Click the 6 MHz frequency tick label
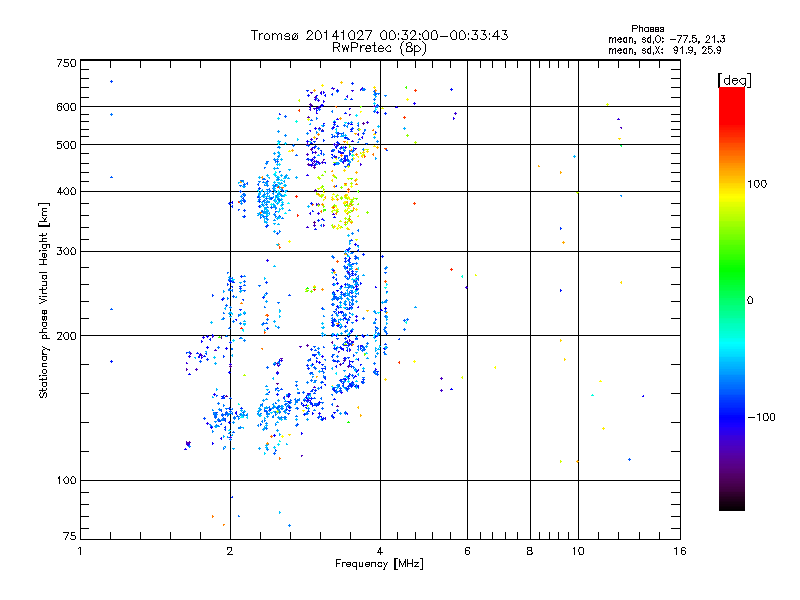Image resolution: width=800 pixels, height=600 pixels. pyautogui.click(x=467, y=551)
